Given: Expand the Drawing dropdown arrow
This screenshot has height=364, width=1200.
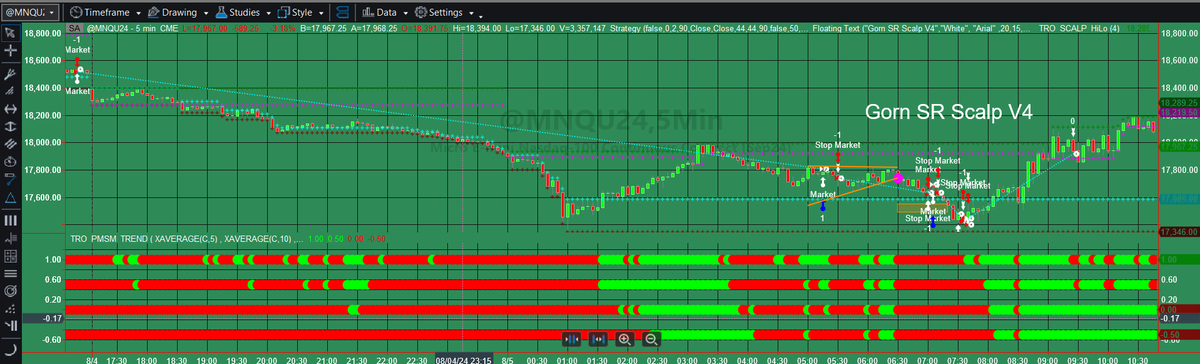Looking at the screenshot, I should tap(207, 14).
